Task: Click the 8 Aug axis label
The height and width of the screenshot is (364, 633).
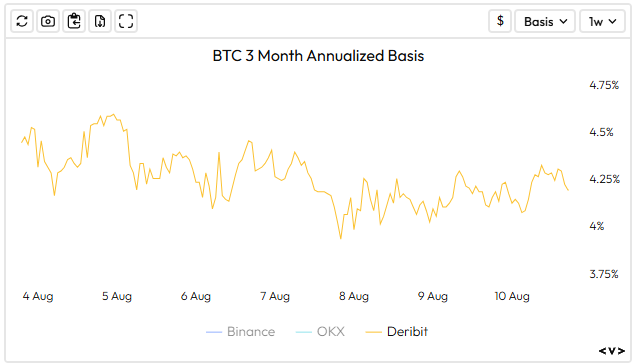Action: click(354, 296)
